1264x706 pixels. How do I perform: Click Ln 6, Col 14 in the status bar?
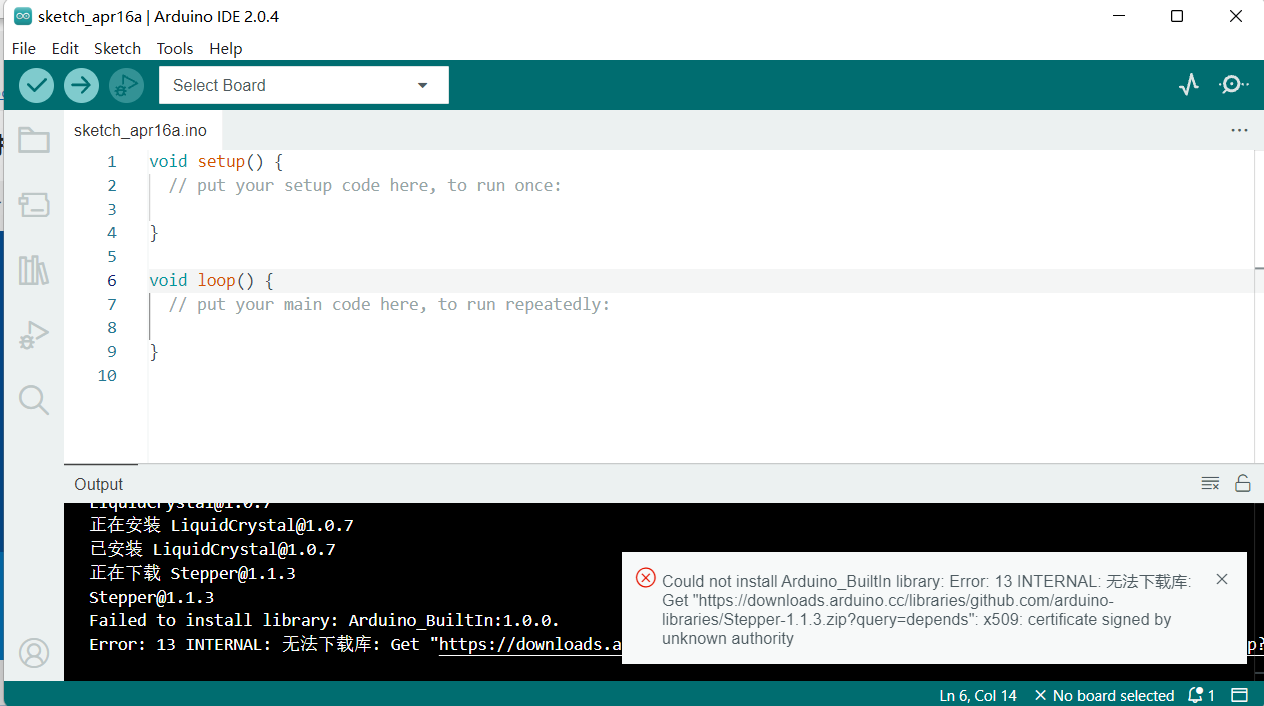coord(978,695)
